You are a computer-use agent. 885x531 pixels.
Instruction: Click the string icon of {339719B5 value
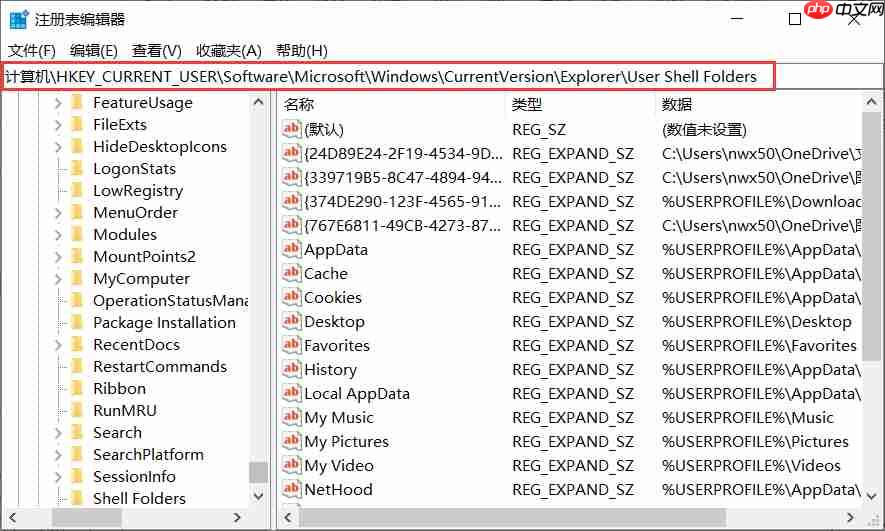[x=291, y=177]
